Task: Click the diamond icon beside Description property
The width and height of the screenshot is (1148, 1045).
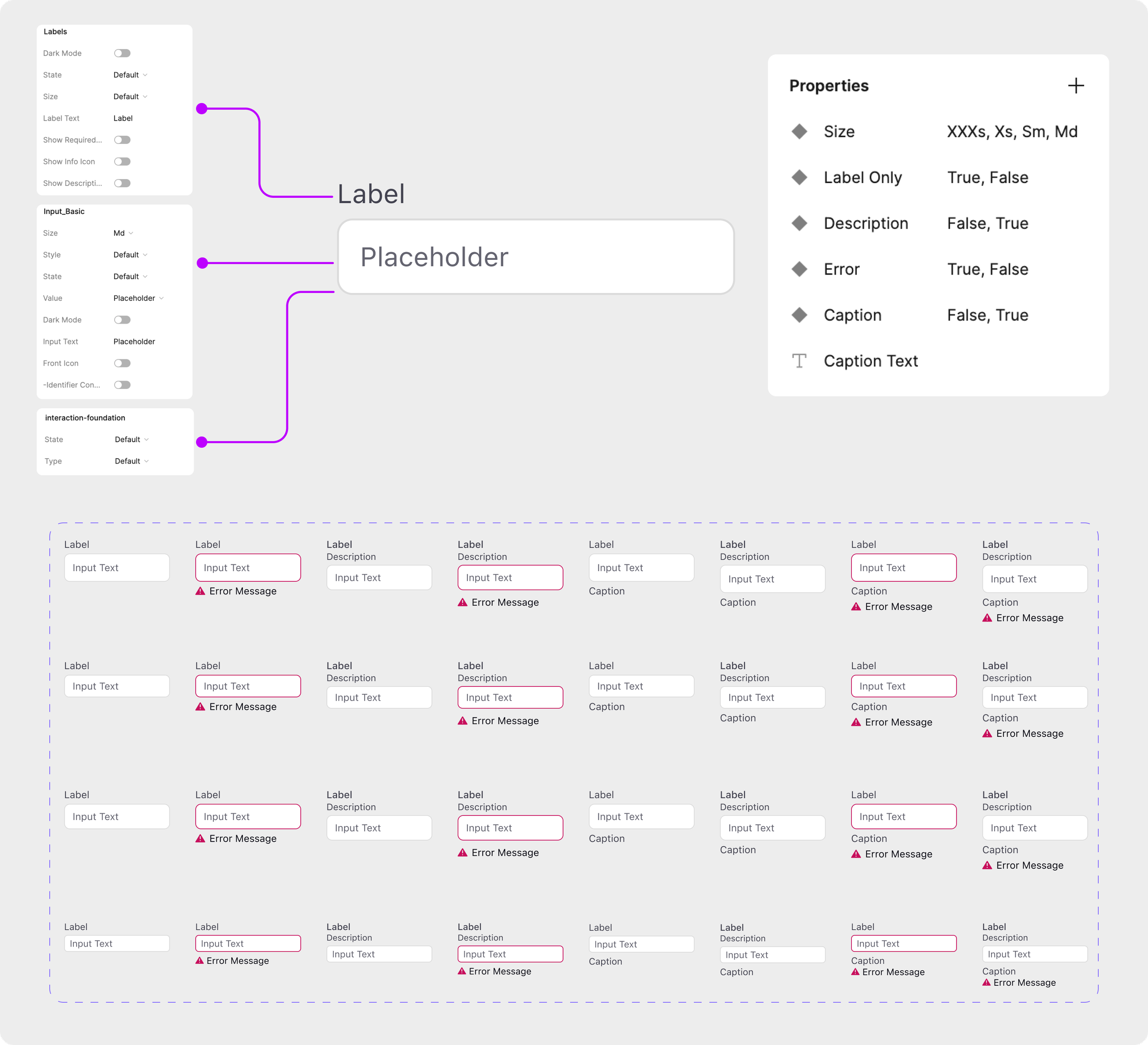Action: tap(799, 223)
